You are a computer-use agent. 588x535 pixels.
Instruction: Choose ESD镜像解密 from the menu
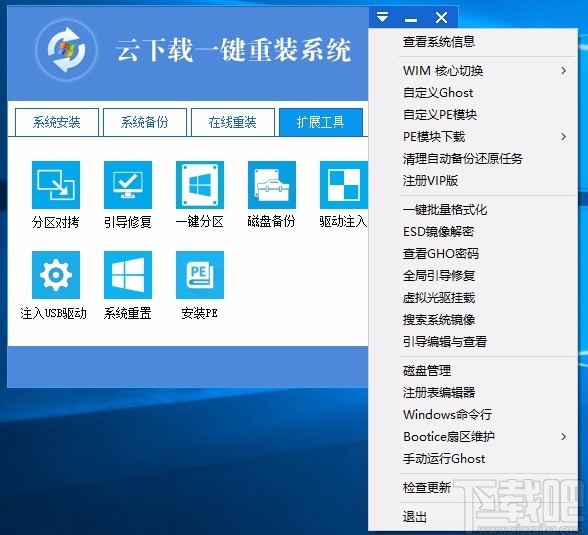coord(473,232)
